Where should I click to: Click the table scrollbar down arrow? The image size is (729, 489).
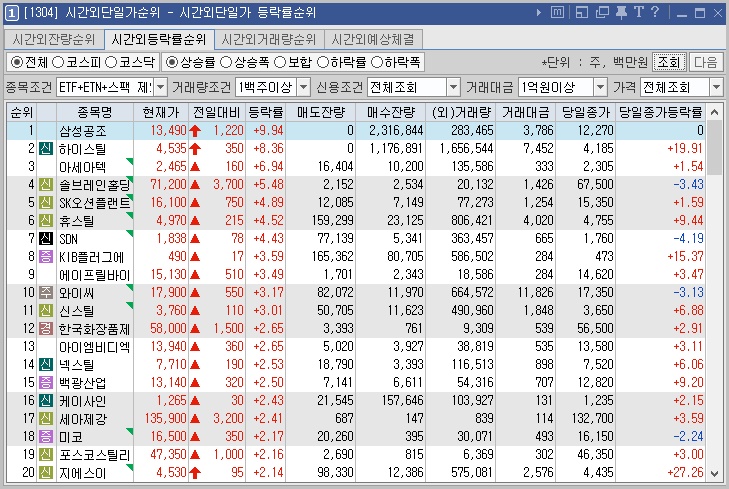point(715,474)
